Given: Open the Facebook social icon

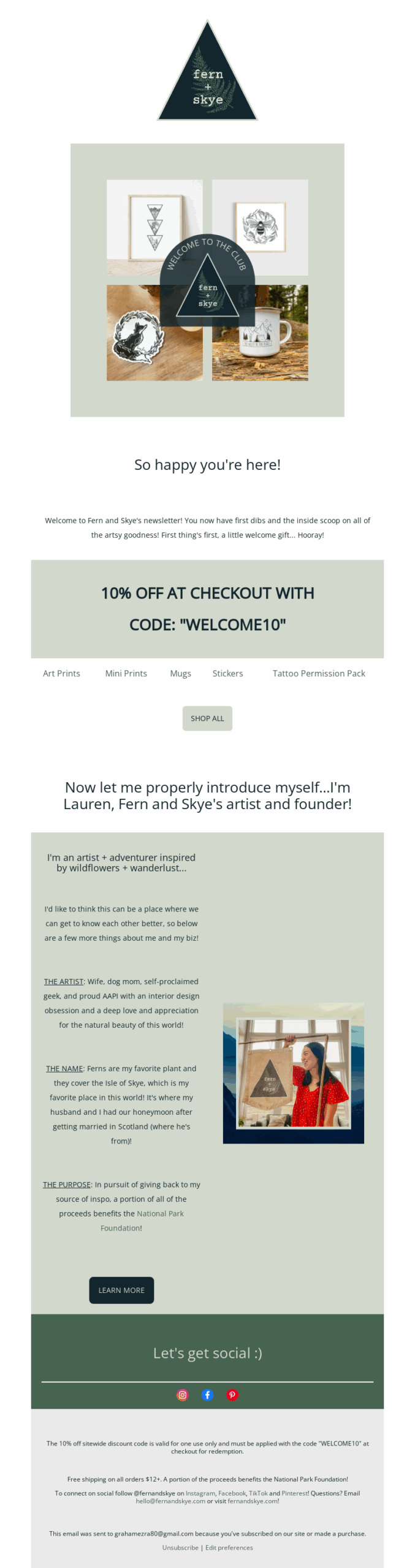Looking at the screenshot, I should 207,1395.
